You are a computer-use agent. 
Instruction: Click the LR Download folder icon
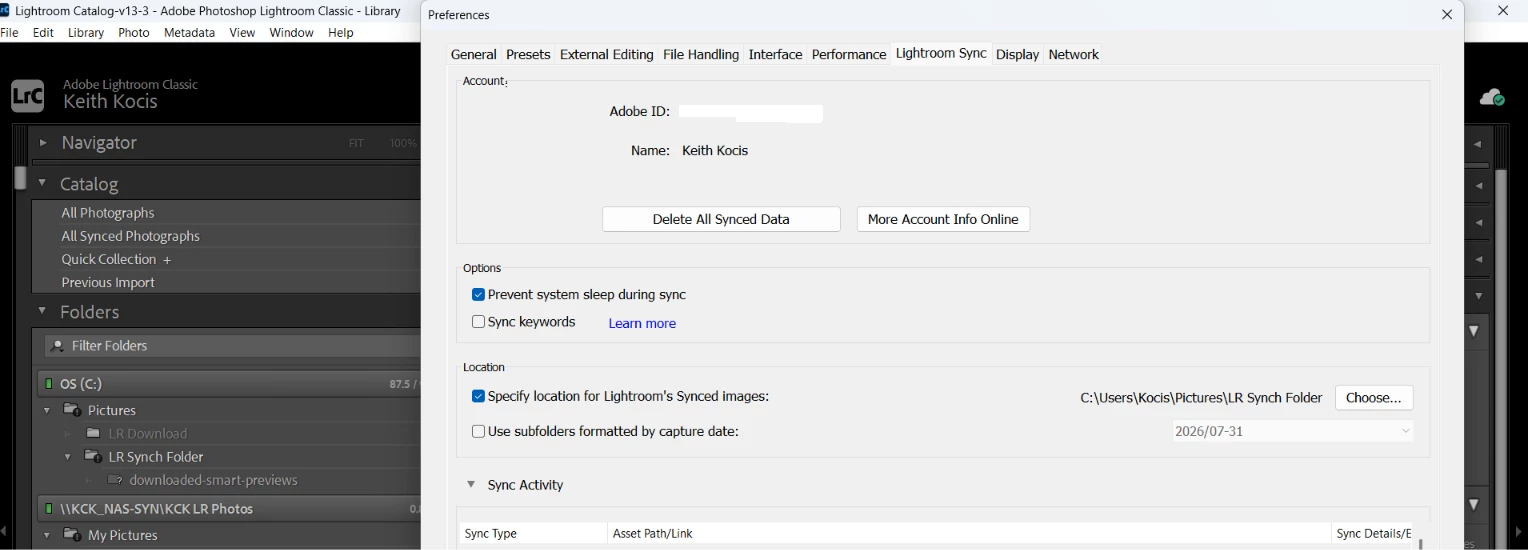[x=93, y=433]
